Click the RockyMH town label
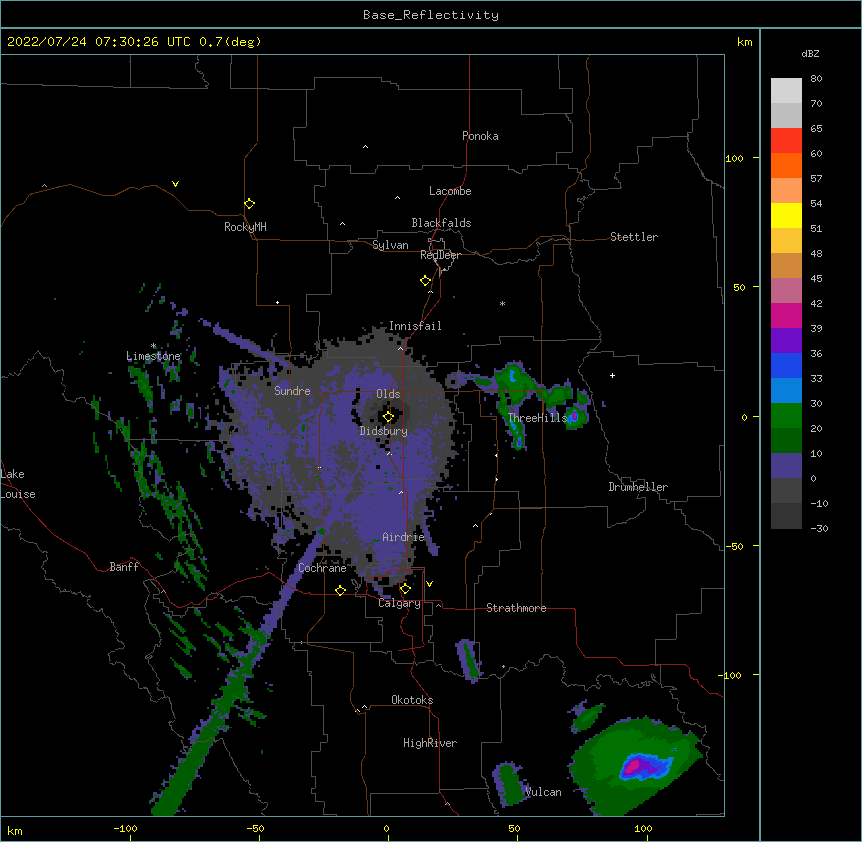Screen dimensions: 862x842 (x=245, y=227)
